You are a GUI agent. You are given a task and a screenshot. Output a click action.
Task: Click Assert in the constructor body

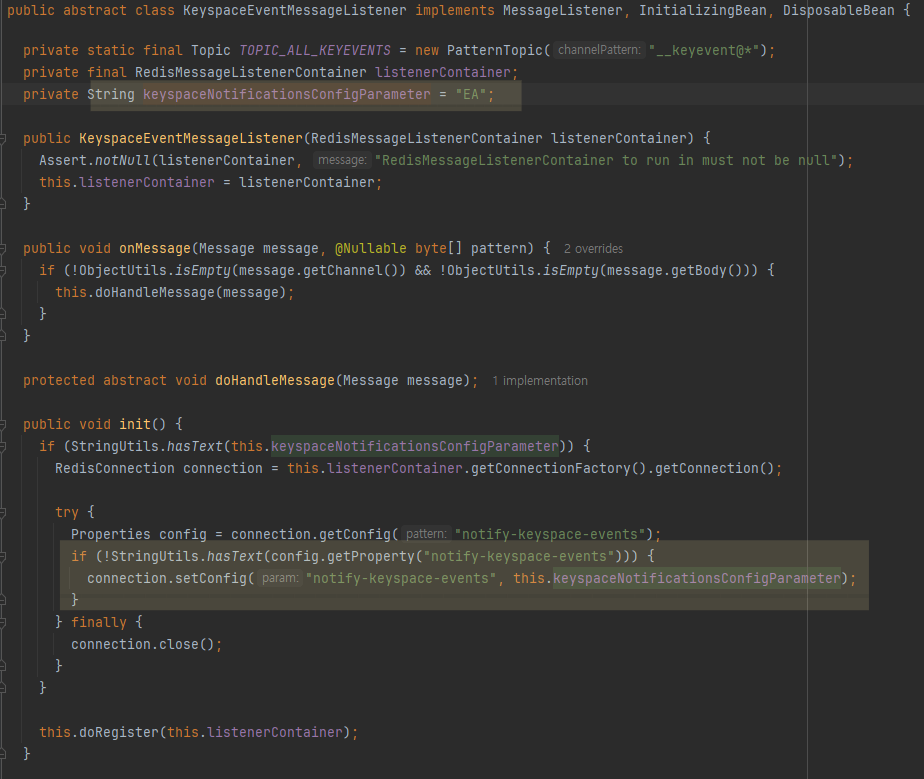62,160
